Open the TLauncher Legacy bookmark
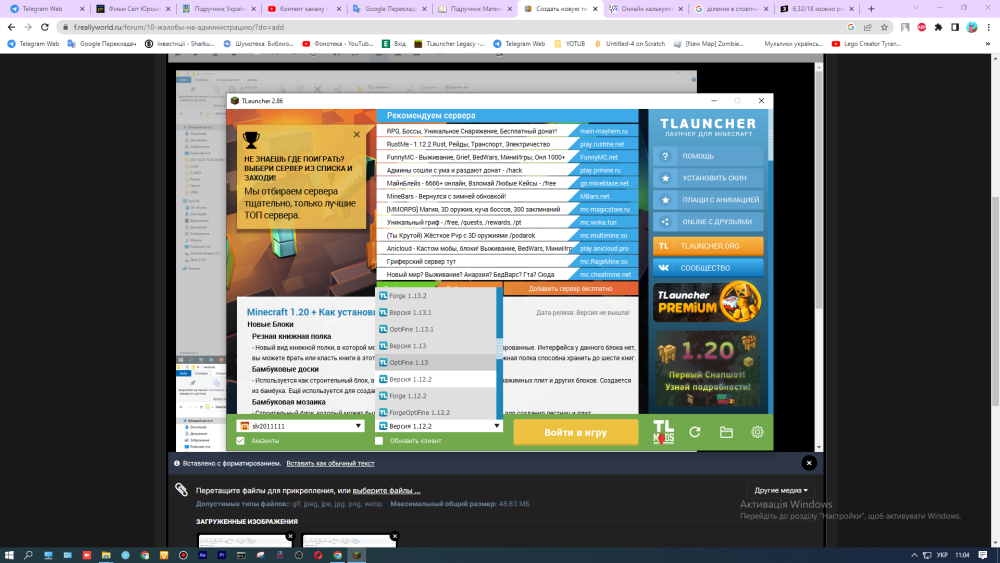 [450, 44]
